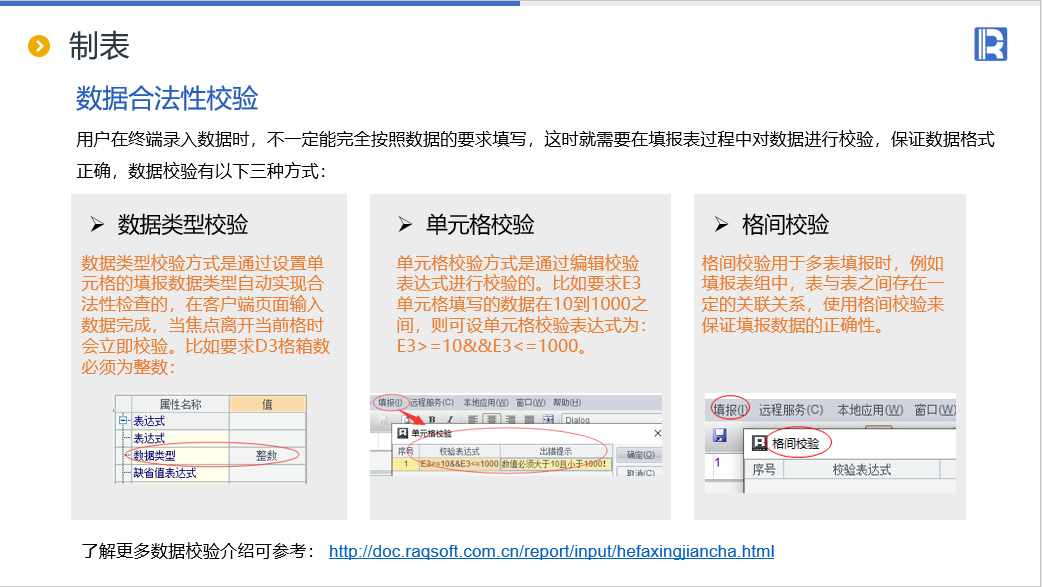The image size is (1042, 587).
Task: Click the orange chevron icon beside 制表
Action: 39,46
